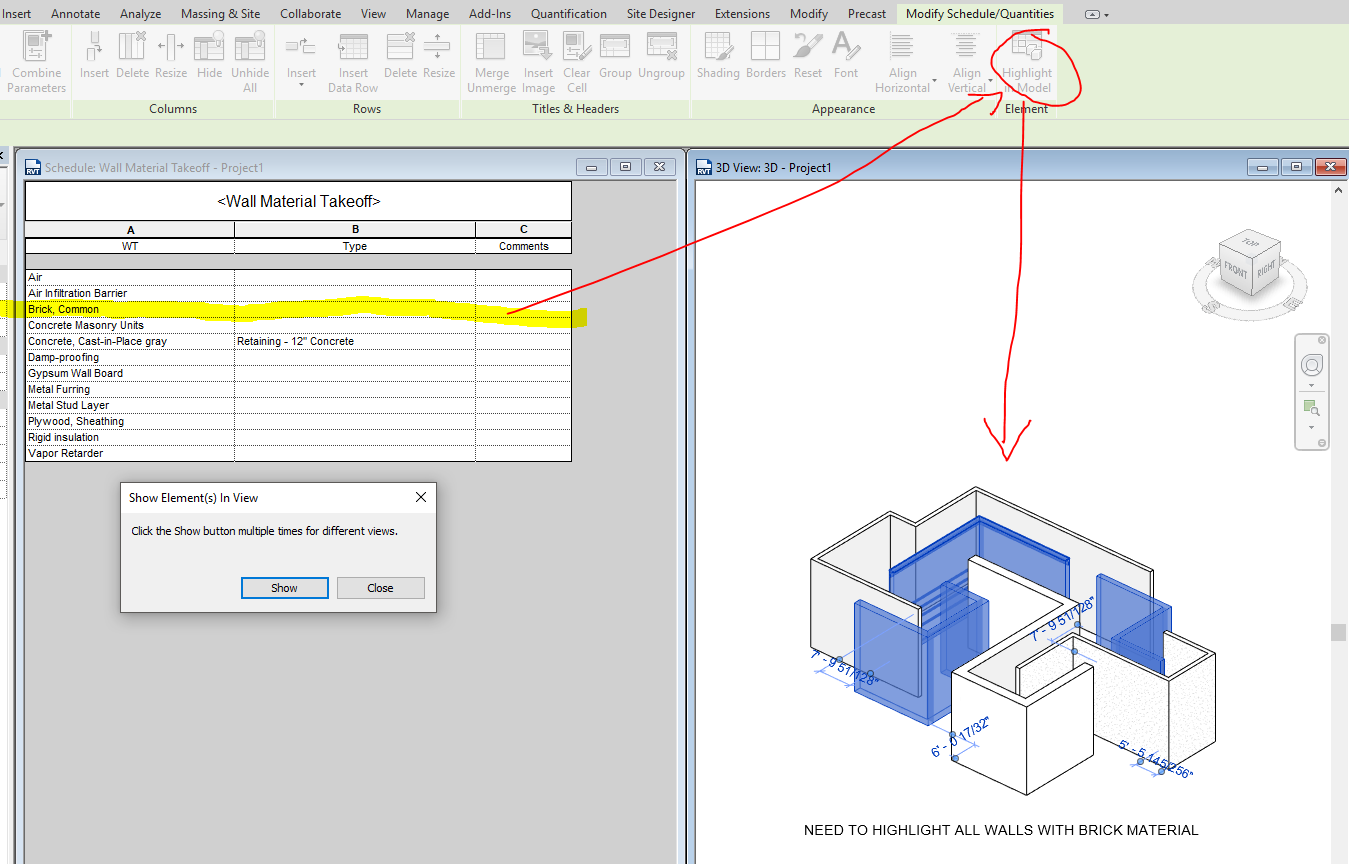Screen dimensions: 1349x864
Task: Open the Massing & Site tab
Action: pyautogui.click(x=220, y=14)
